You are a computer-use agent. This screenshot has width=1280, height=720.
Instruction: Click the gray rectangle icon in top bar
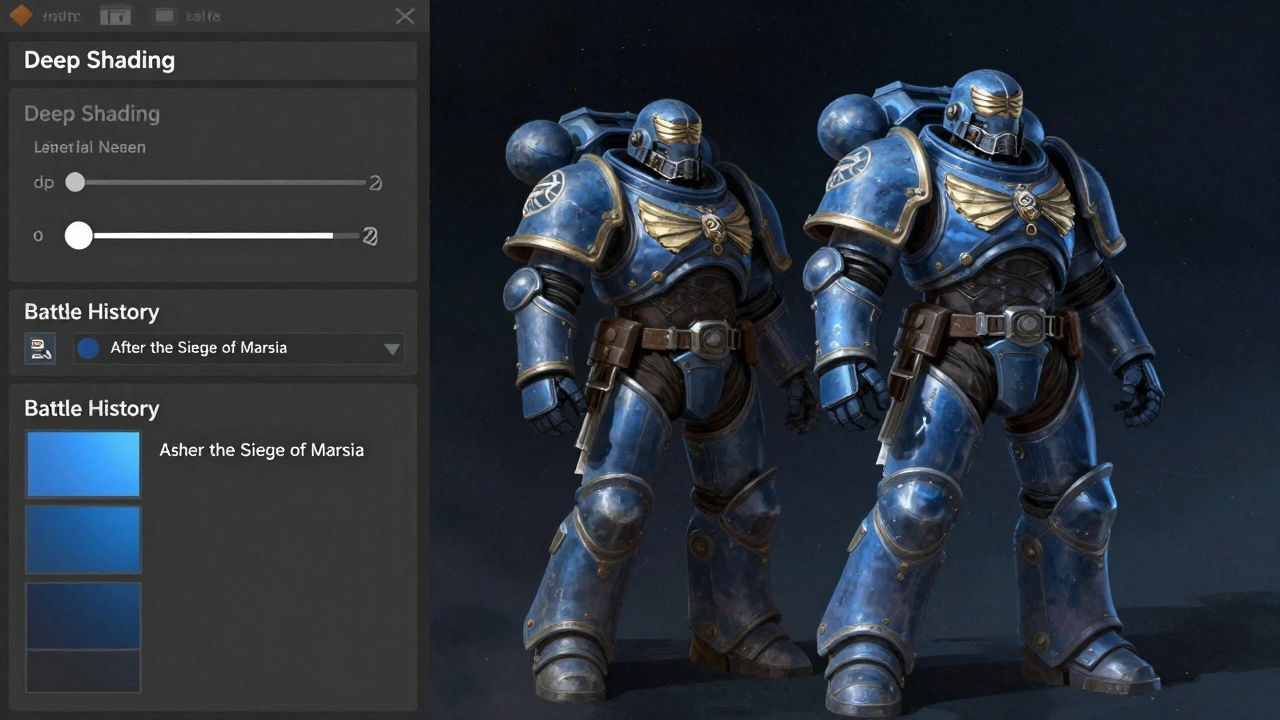point(165,16)
